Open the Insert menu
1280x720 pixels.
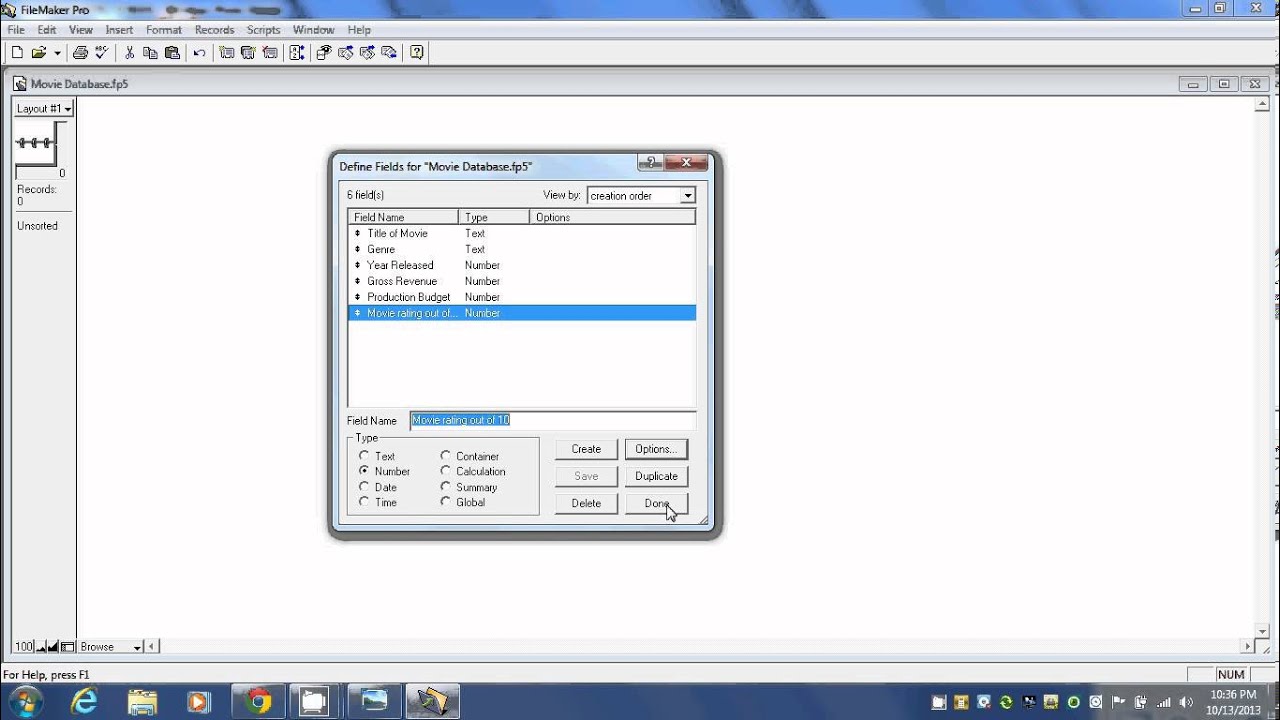119,30
